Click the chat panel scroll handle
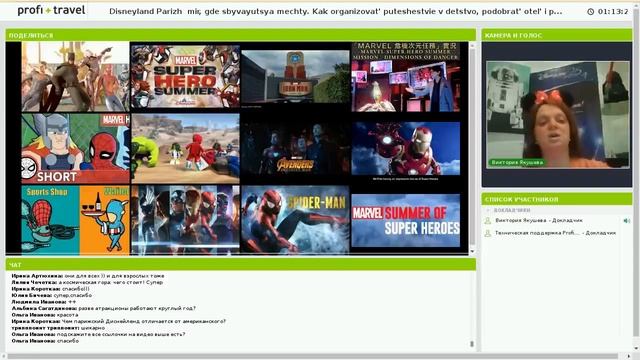Image resolution: width=640 pixels, height=360 pixels. pyautogui.click(x=472, y=344)
